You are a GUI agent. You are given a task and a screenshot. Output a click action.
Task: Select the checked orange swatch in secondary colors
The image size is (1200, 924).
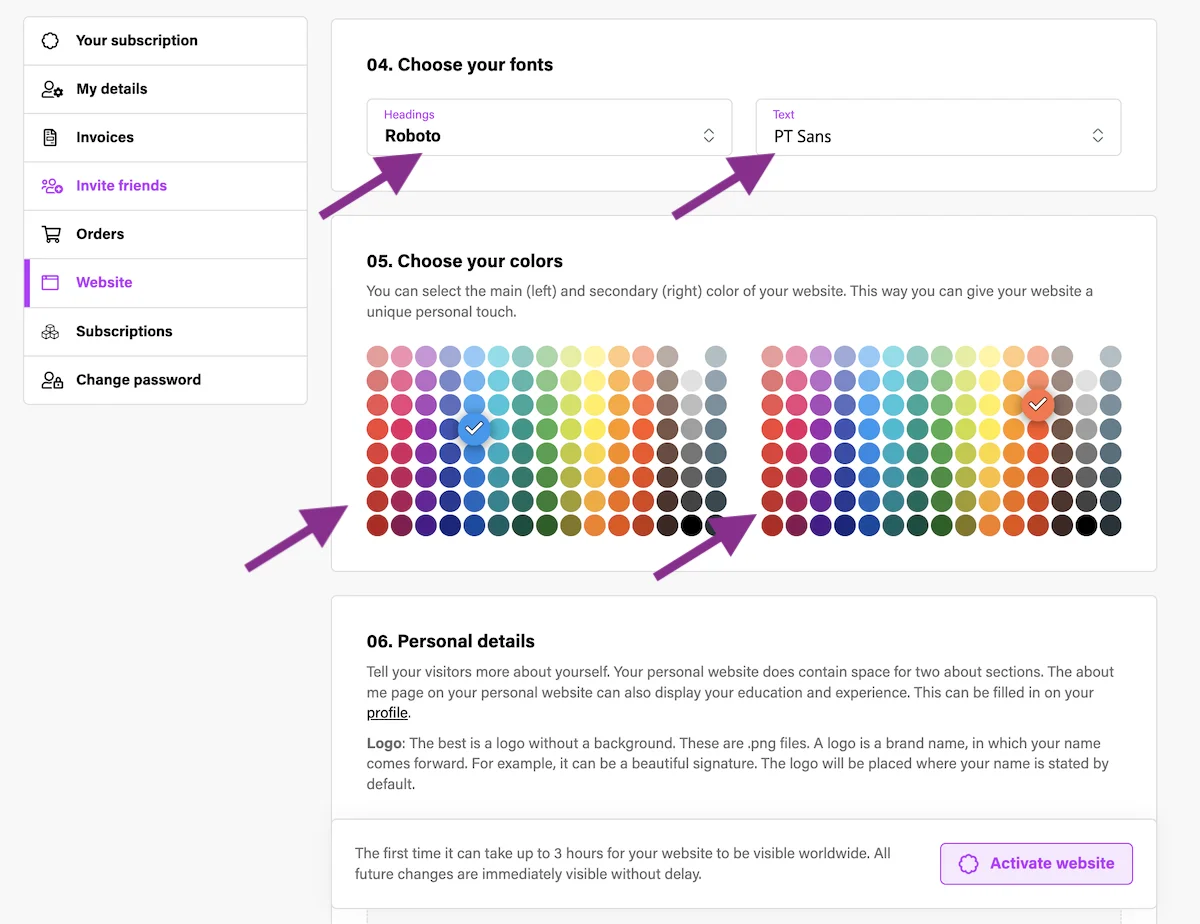pos(1038,404)
